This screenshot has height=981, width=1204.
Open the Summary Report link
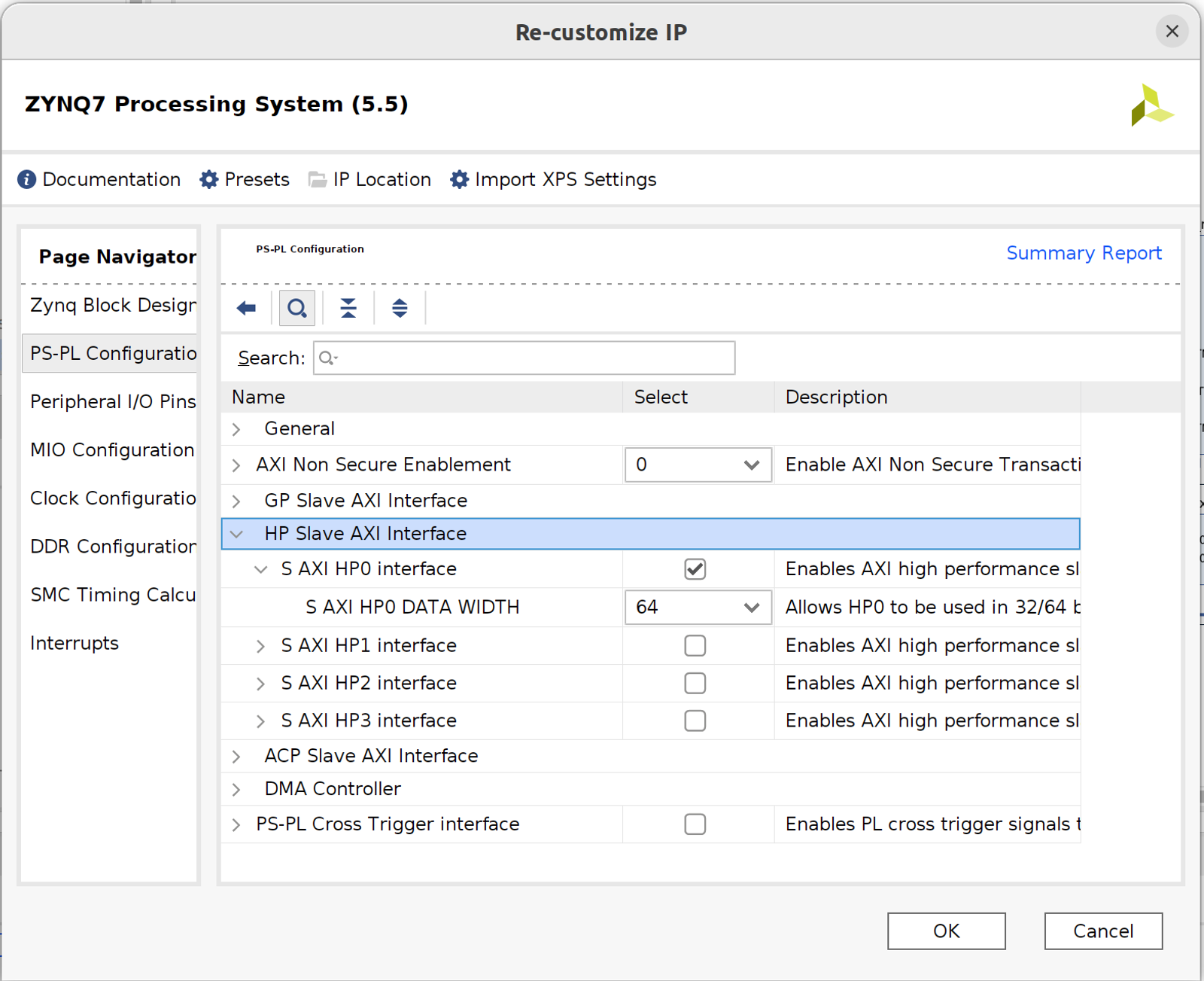click(1084, 253)
